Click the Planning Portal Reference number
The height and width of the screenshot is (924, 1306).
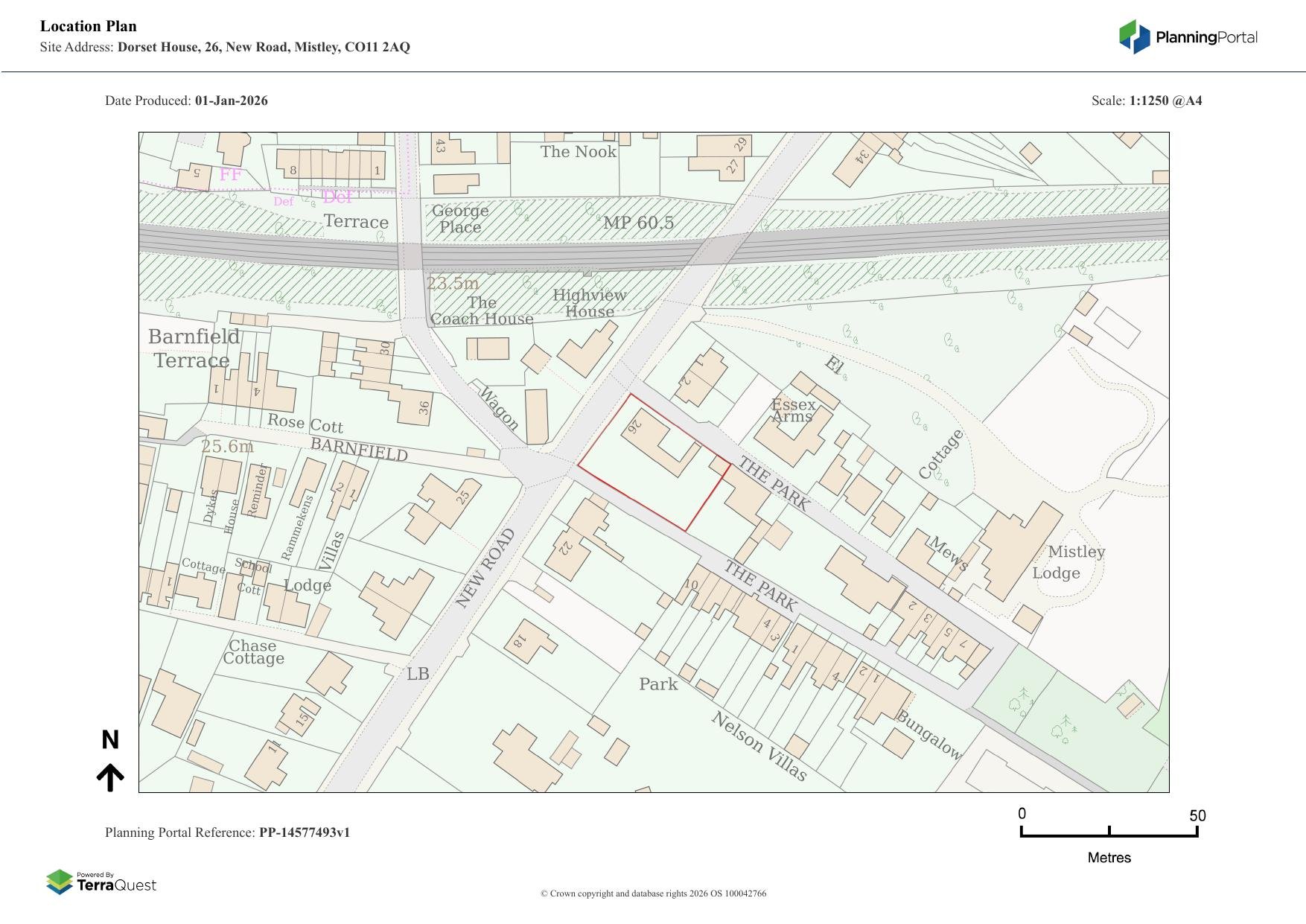pos(304,832)
